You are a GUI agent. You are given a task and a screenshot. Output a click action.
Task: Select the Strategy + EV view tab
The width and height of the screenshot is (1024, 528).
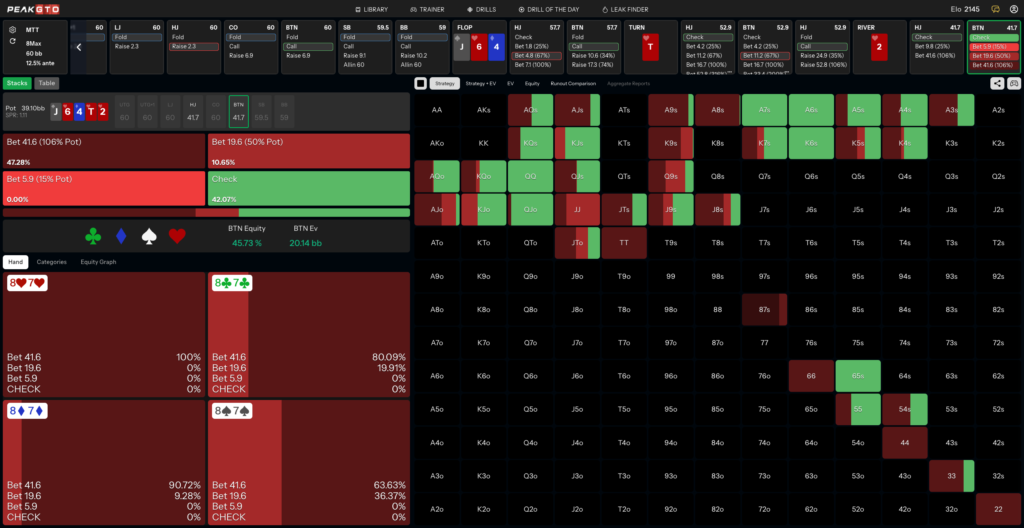point(480,84)
